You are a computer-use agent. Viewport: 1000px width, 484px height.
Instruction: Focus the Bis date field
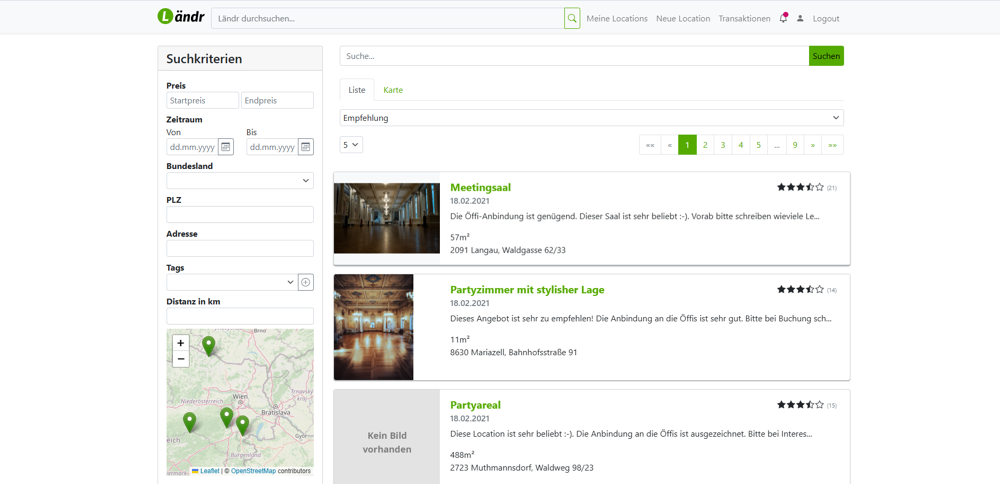pyautogui.click(x=272, y=147)
